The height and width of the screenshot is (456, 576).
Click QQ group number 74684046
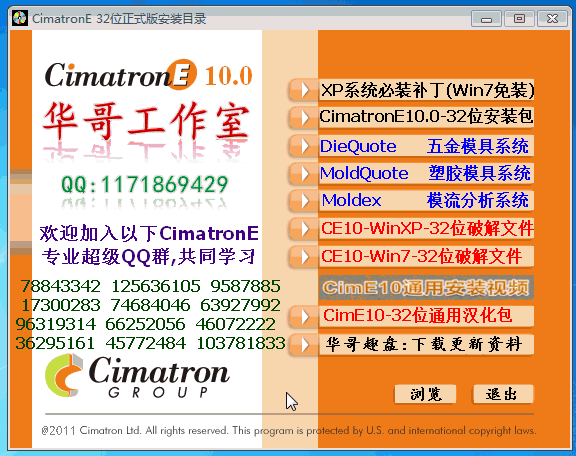[x=150, y=305]
